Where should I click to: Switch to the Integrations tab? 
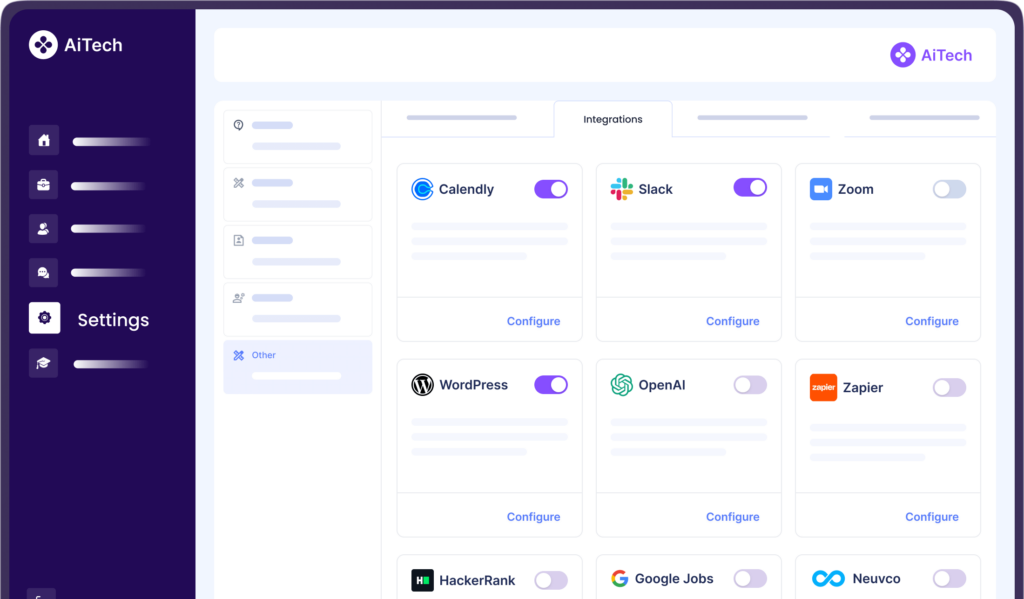pos(612,119)
